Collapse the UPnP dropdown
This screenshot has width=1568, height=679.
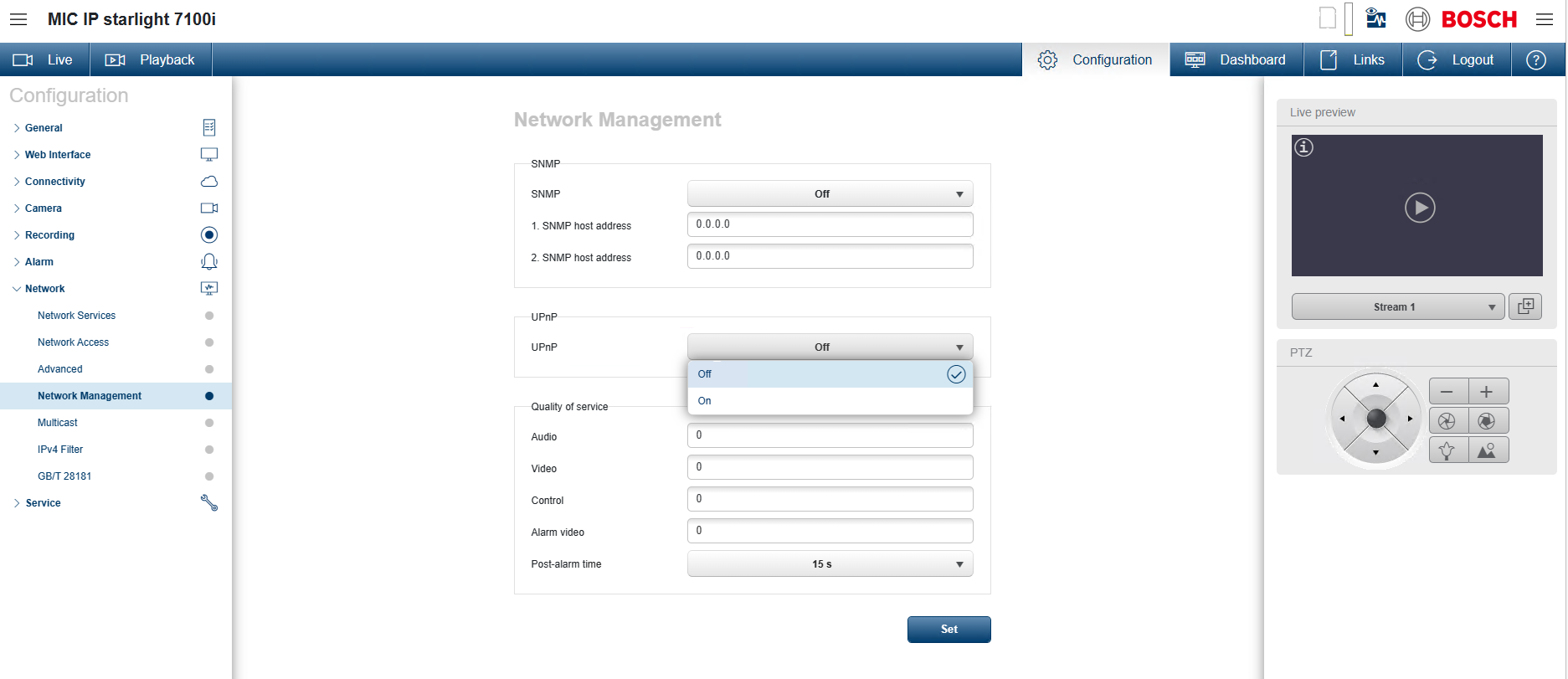click(830, 347)
